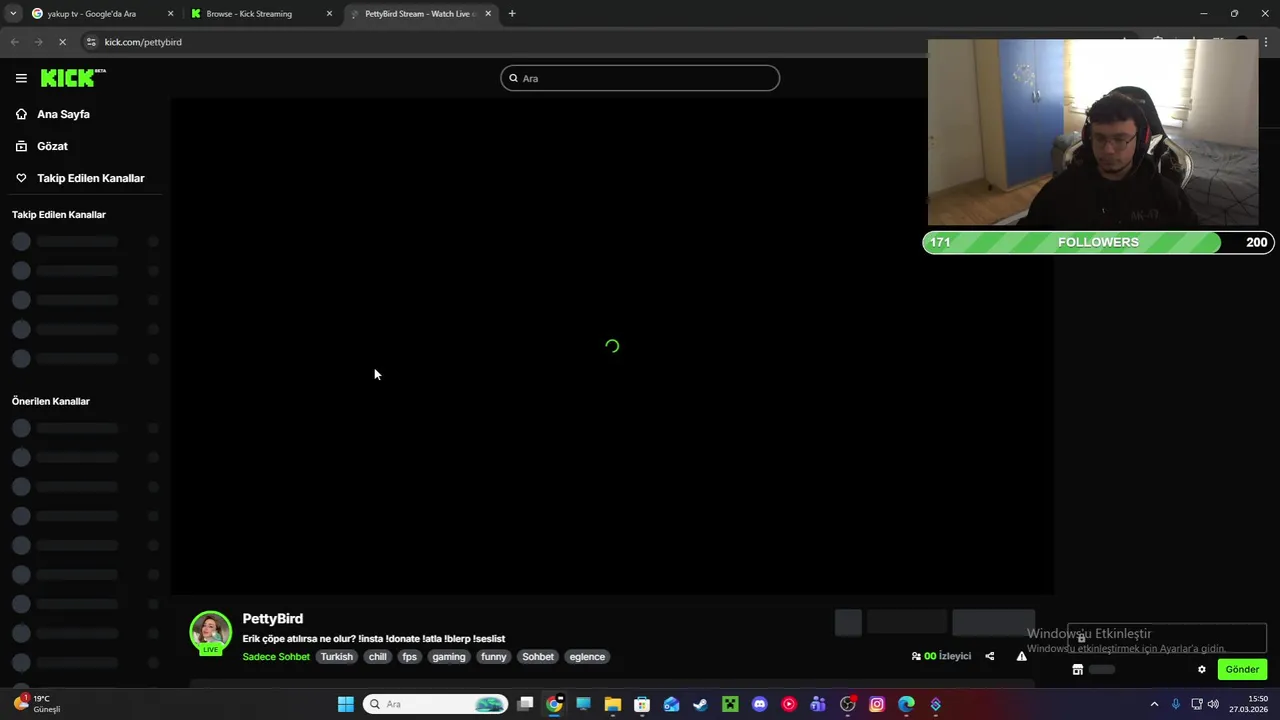Click the Gönder send button
The width and height of the screenshot is (1280, 720).
pyautogui.click(x=1242, y=669)
